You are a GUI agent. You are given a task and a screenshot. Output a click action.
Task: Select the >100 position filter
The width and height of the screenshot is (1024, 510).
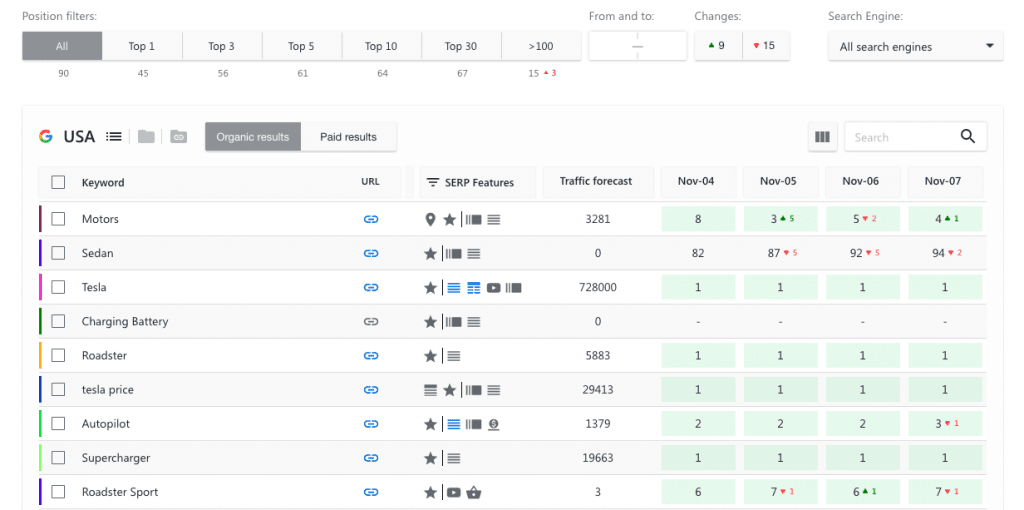pos(541,46)
